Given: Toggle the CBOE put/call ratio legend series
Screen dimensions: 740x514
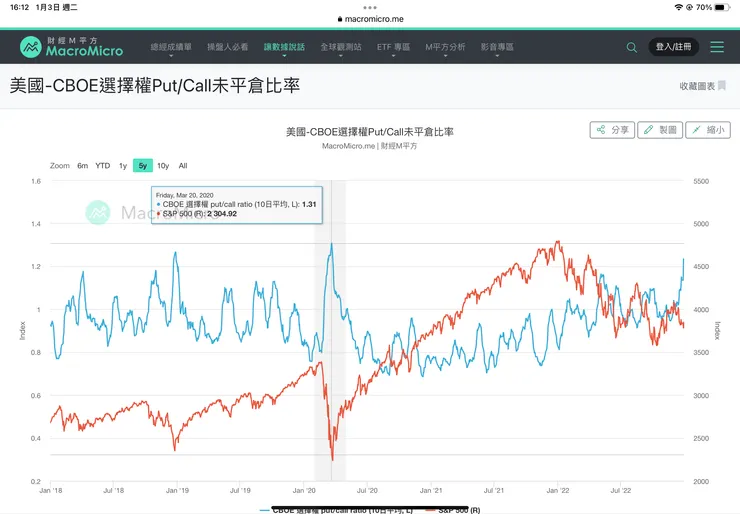Looking at the screenshot, I should (x=337, y=510).
